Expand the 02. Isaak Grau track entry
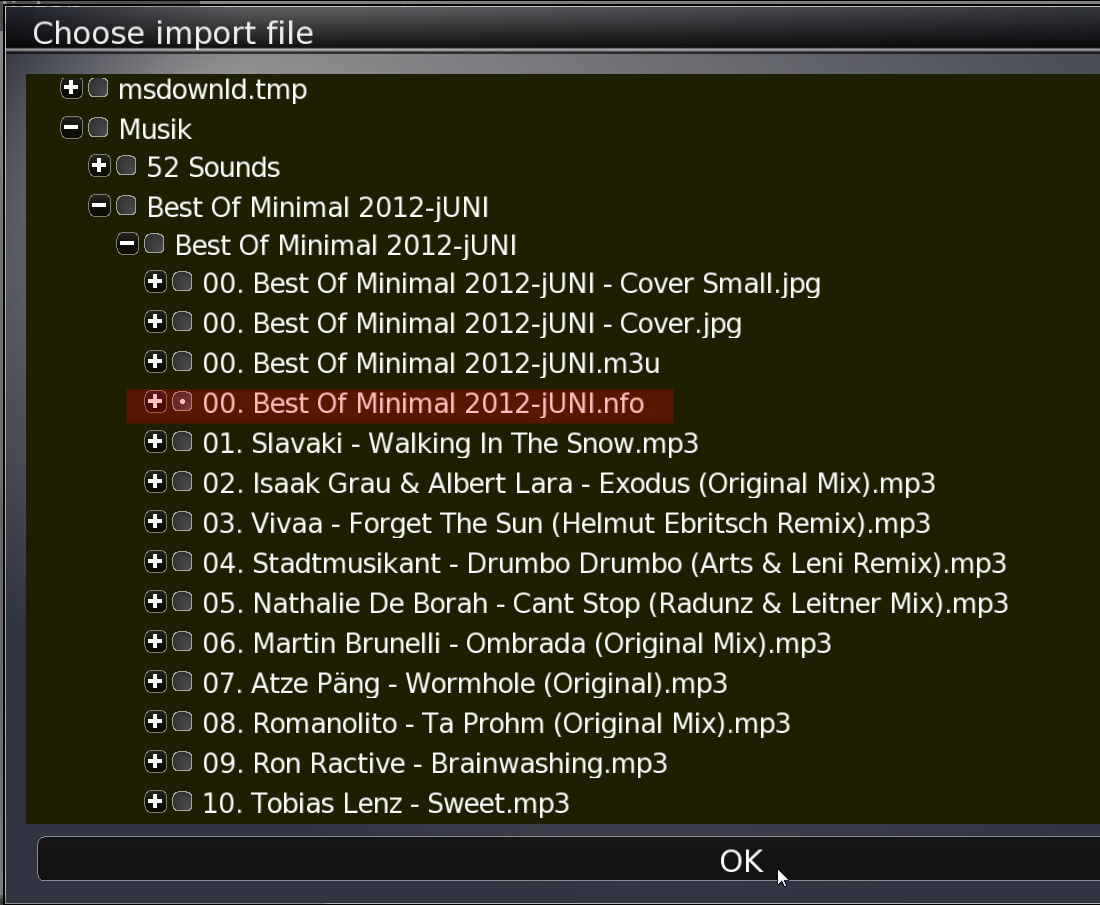 pos(155,482)
